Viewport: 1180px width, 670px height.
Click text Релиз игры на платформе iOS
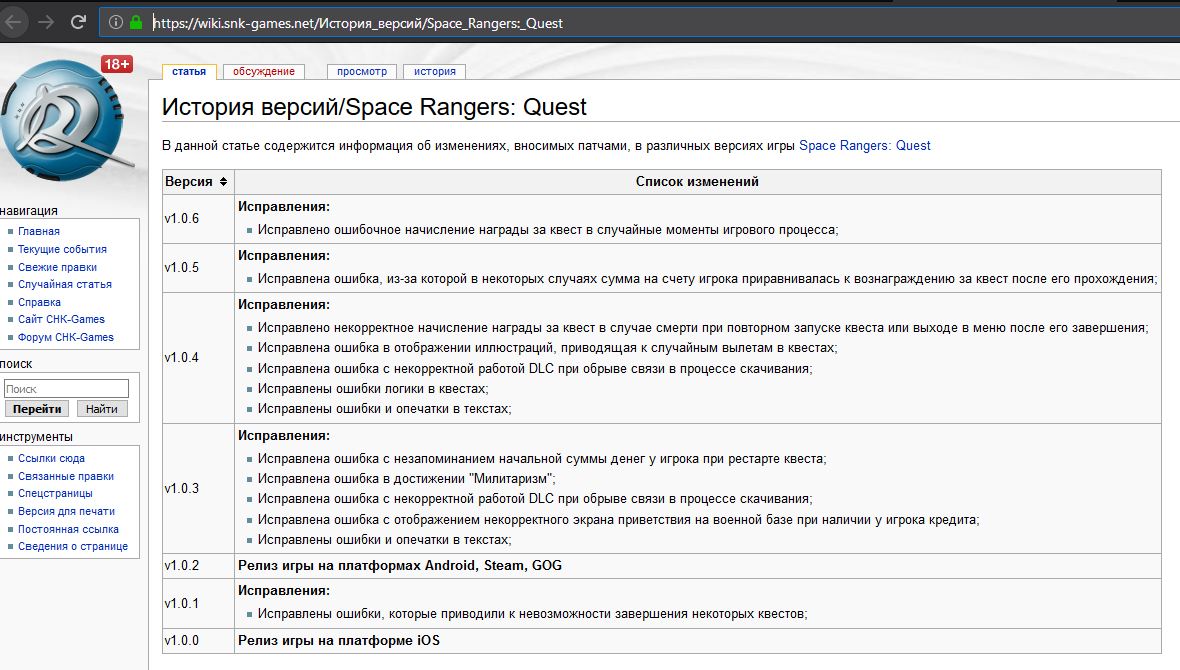[339, 641]
